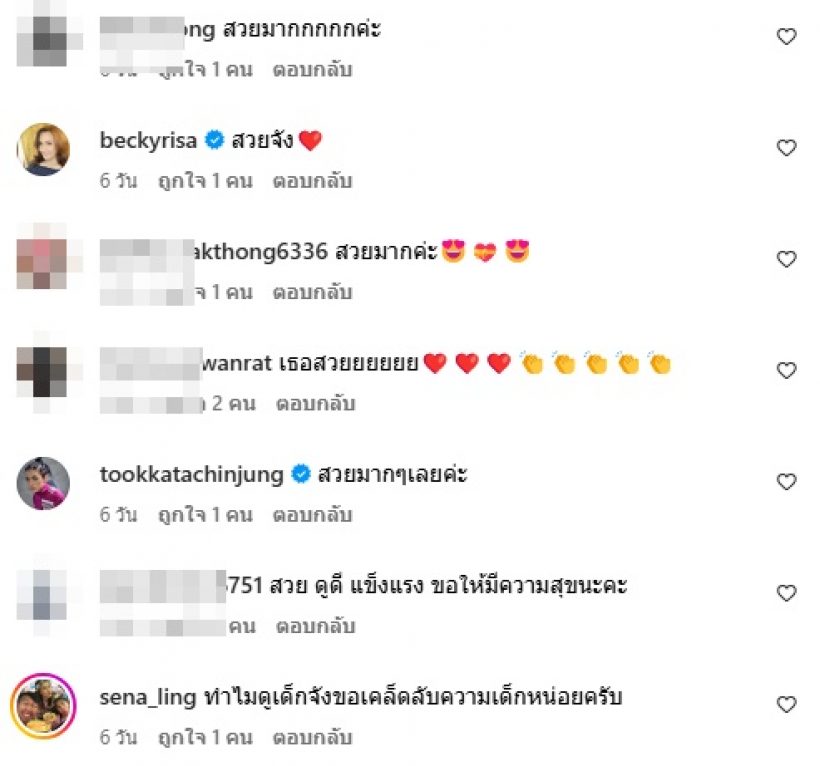Like tookkatachinjung's comment using the heart icon
The height and width of the screenshot is (766, 820).
[786, 482]
